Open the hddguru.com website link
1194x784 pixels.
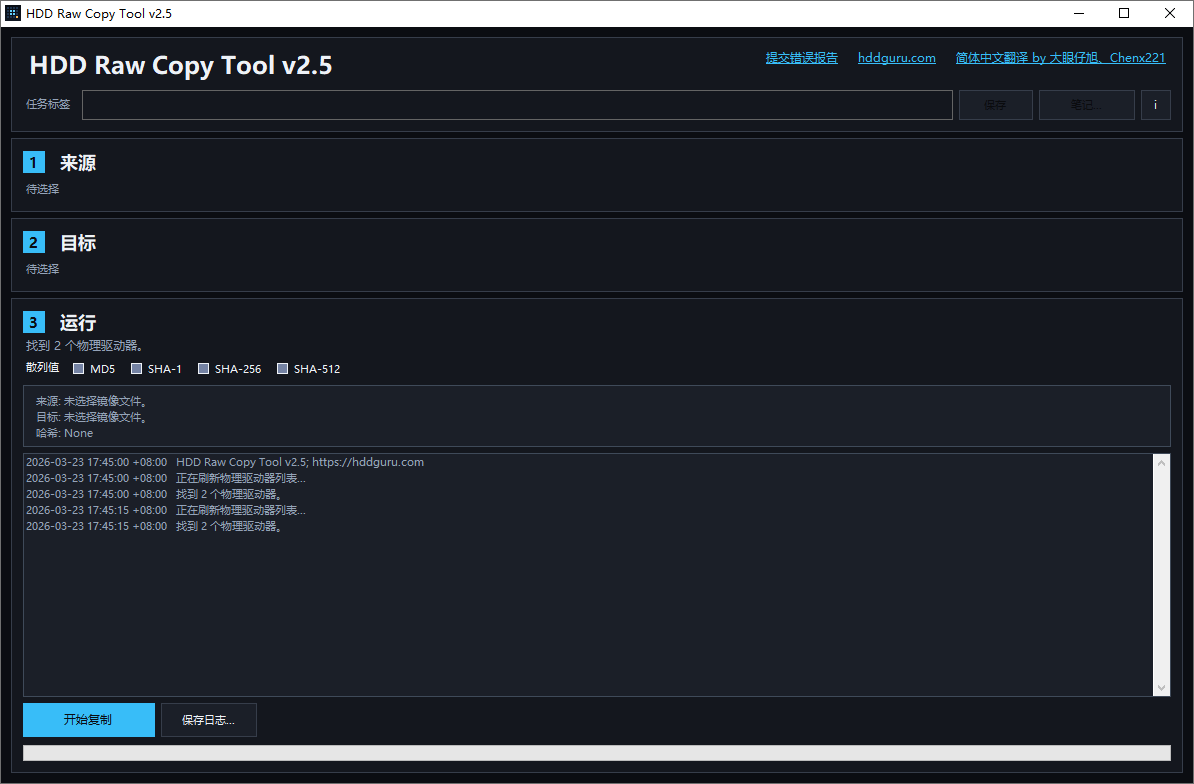[x=896, y=58]
